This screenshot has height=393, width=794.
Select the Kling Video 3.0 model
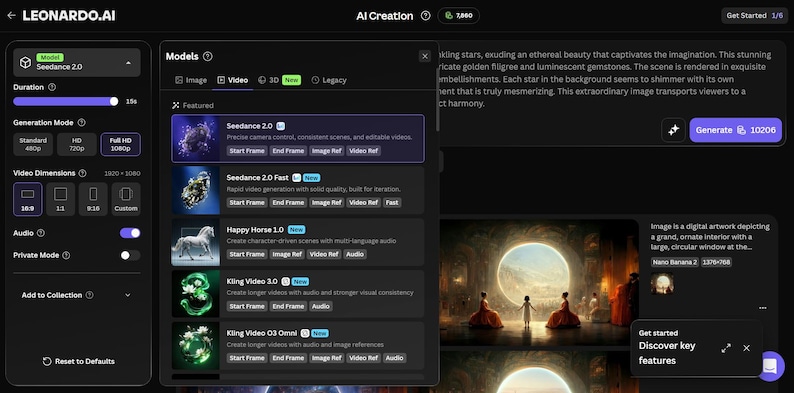pyautogui.click(x=298, y=294)
